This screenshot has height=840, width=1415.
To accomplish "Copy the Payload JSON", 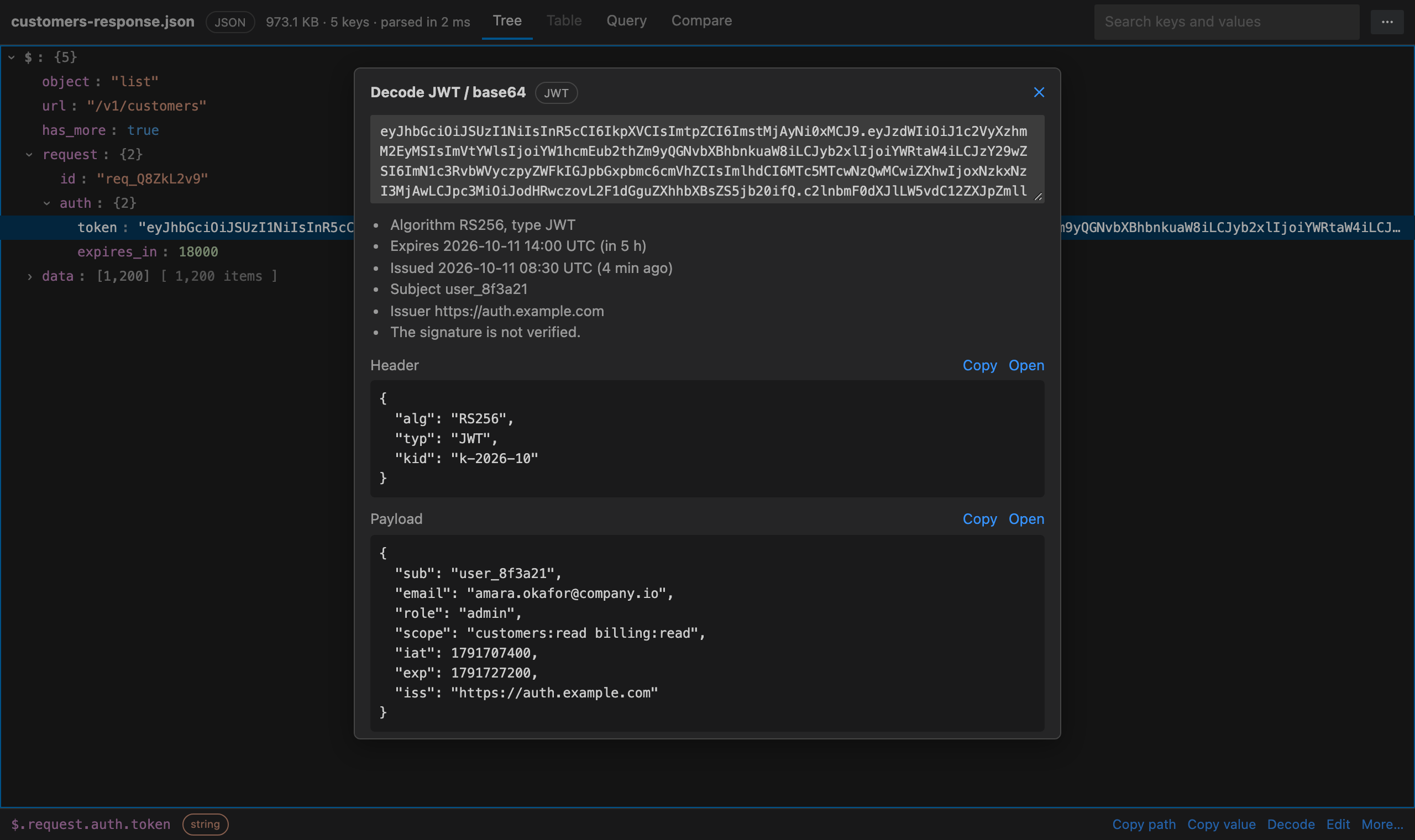I will (979, 519).
